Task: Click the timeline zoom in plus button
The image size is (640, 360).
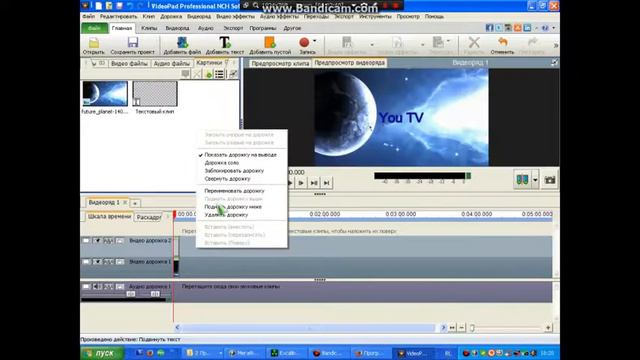Action: (x=548, y=328)
